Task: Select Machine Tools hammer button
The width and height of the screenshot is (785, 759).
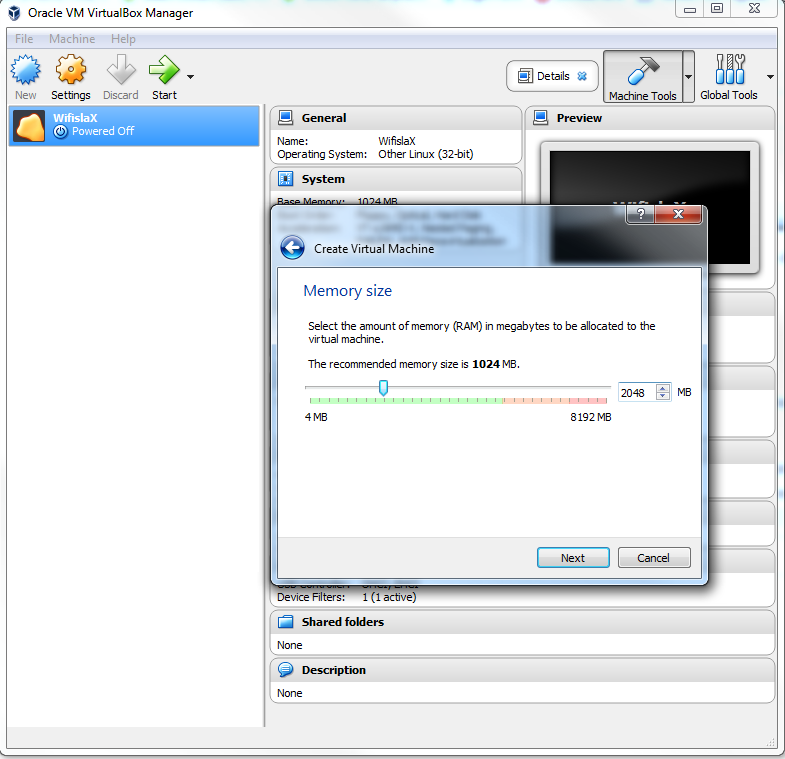Action: click(643, 77)
